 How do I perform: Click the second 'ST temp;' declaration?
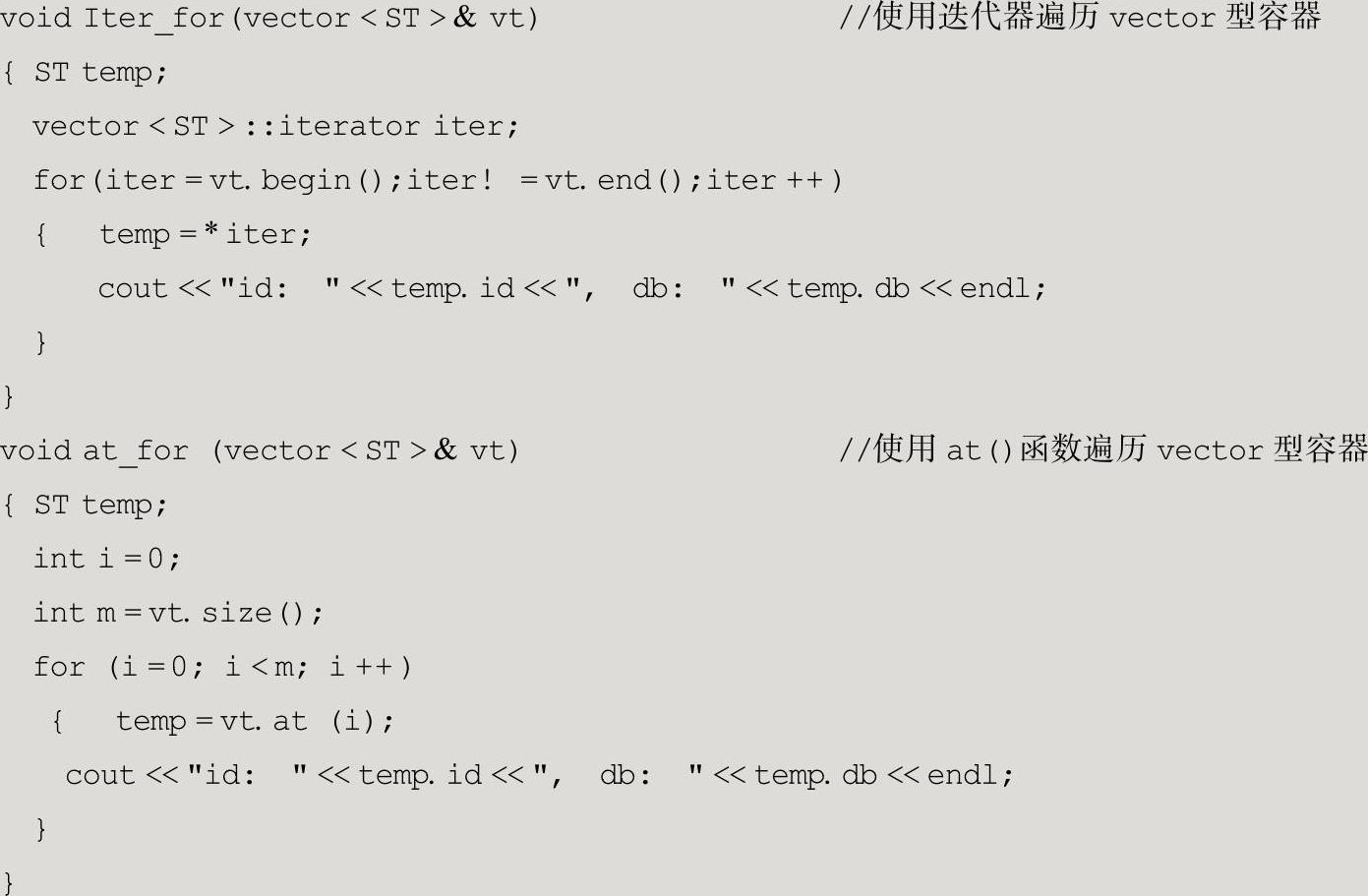(x=100, y=505)
